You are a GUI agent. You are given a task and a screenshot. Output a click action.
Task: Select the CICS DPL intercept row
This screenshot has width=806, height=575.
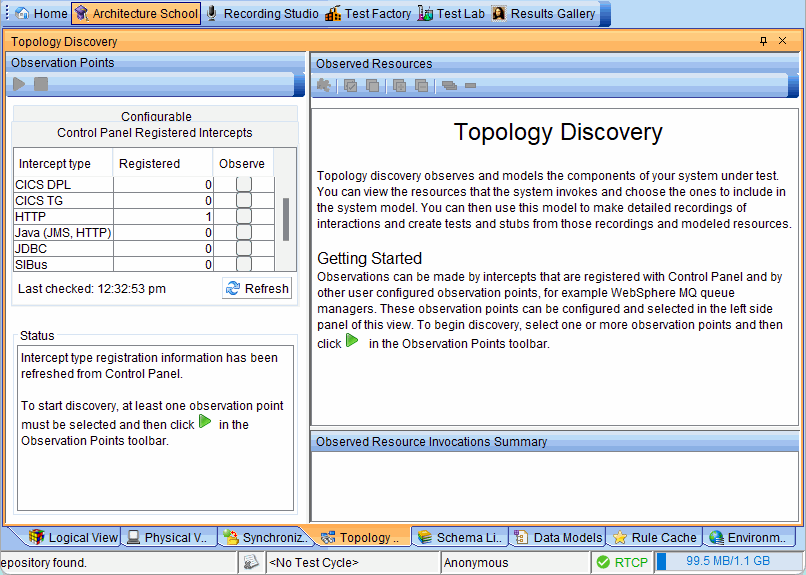pyautogui.click(x=144, y=184)
